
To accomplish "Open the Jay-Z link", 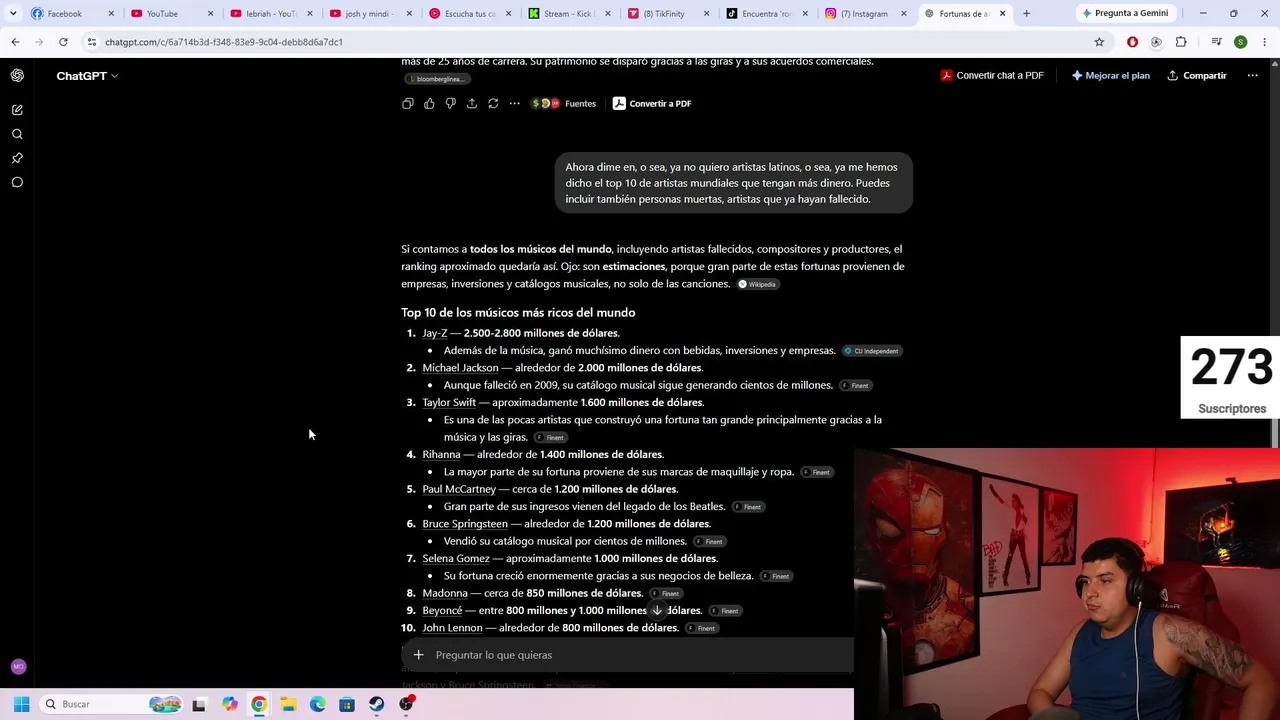I will pos(434,333).
